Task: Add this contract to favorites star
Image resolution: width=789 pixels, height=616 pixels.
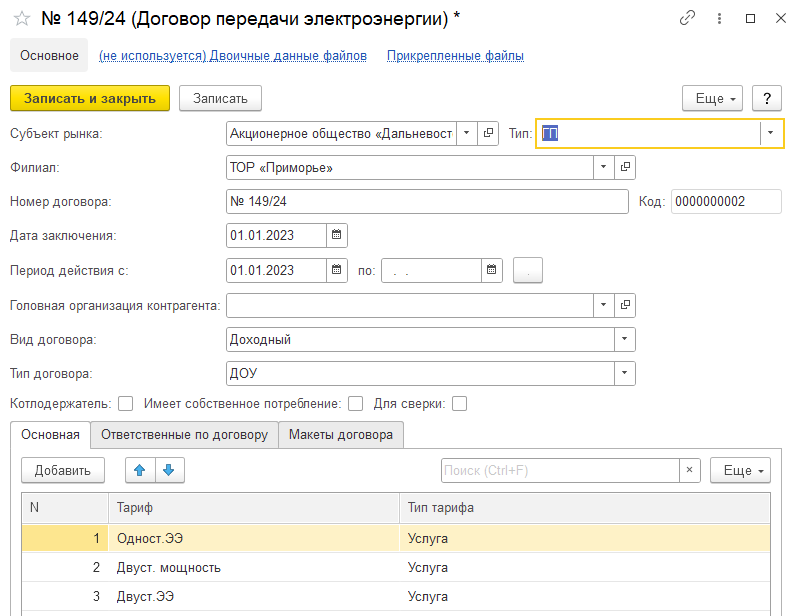Action: 21,18
